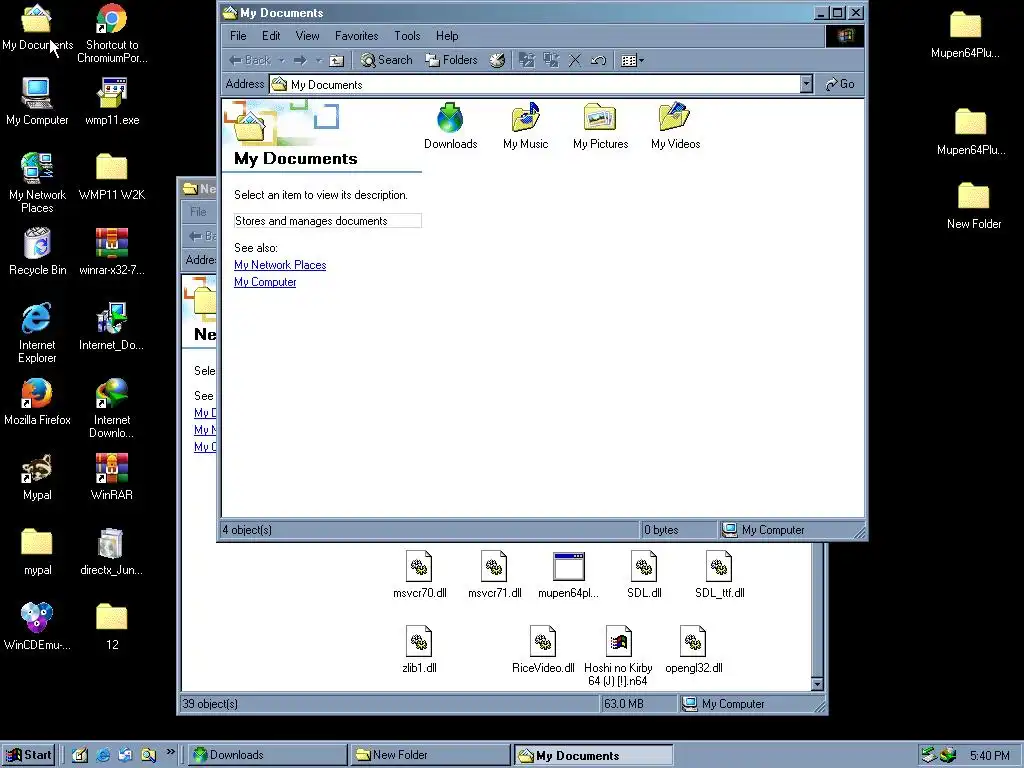The image size is (1024, 768).
Task: Follow the My Computer link
Action: [265, 282]
